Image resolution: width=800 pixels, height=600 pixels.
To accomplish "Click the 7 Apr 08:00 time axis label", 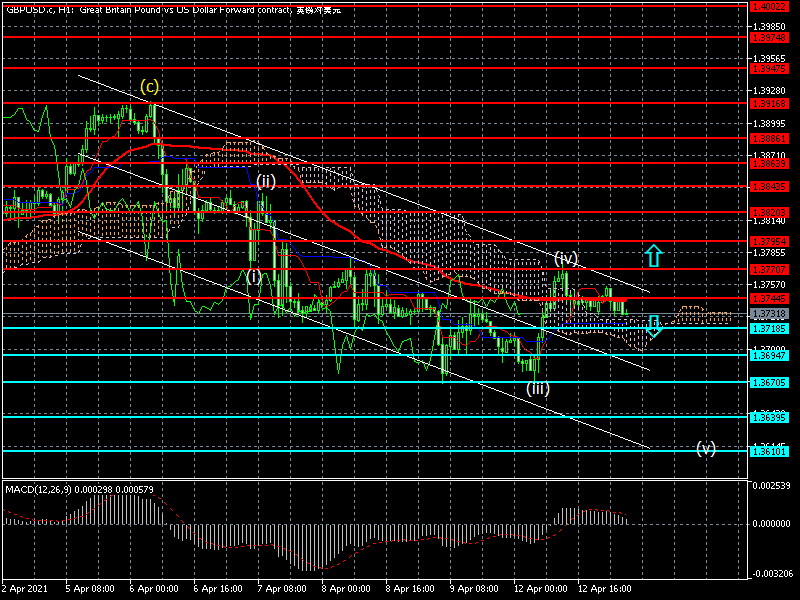I will click(x=282, y=589).
